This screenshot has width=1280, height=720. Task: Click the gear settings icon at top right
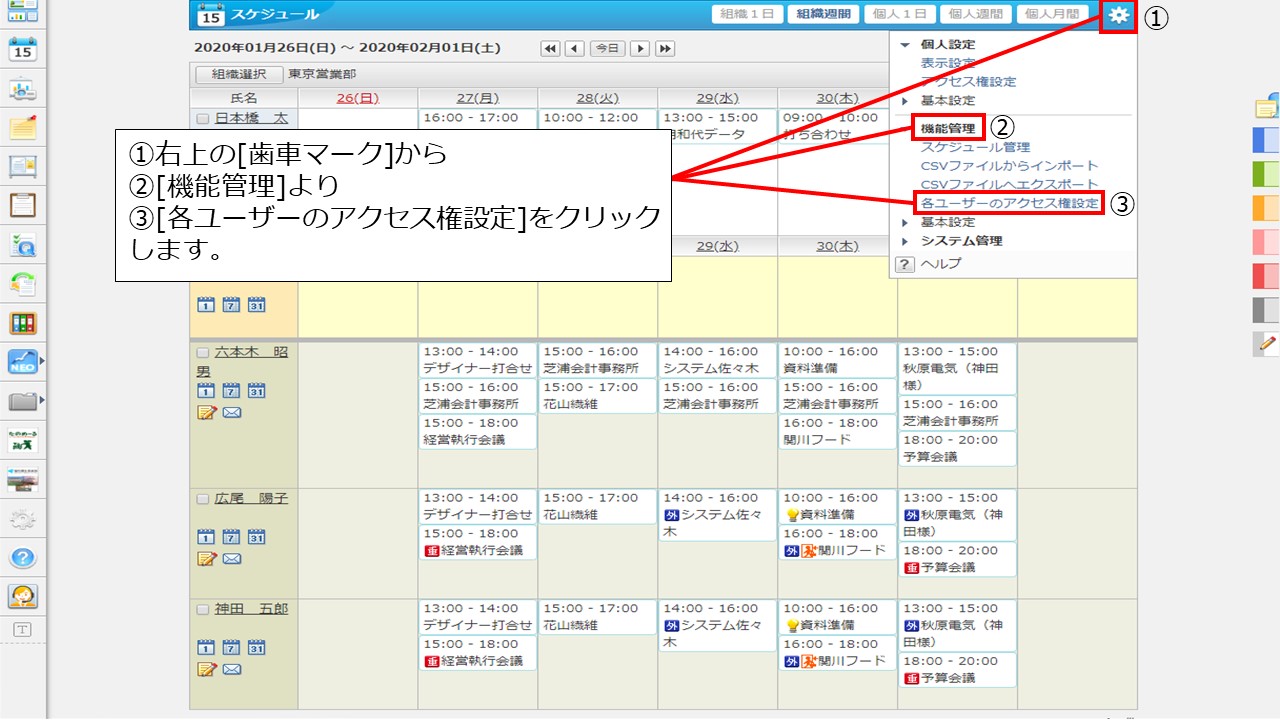coord(1118,15)
